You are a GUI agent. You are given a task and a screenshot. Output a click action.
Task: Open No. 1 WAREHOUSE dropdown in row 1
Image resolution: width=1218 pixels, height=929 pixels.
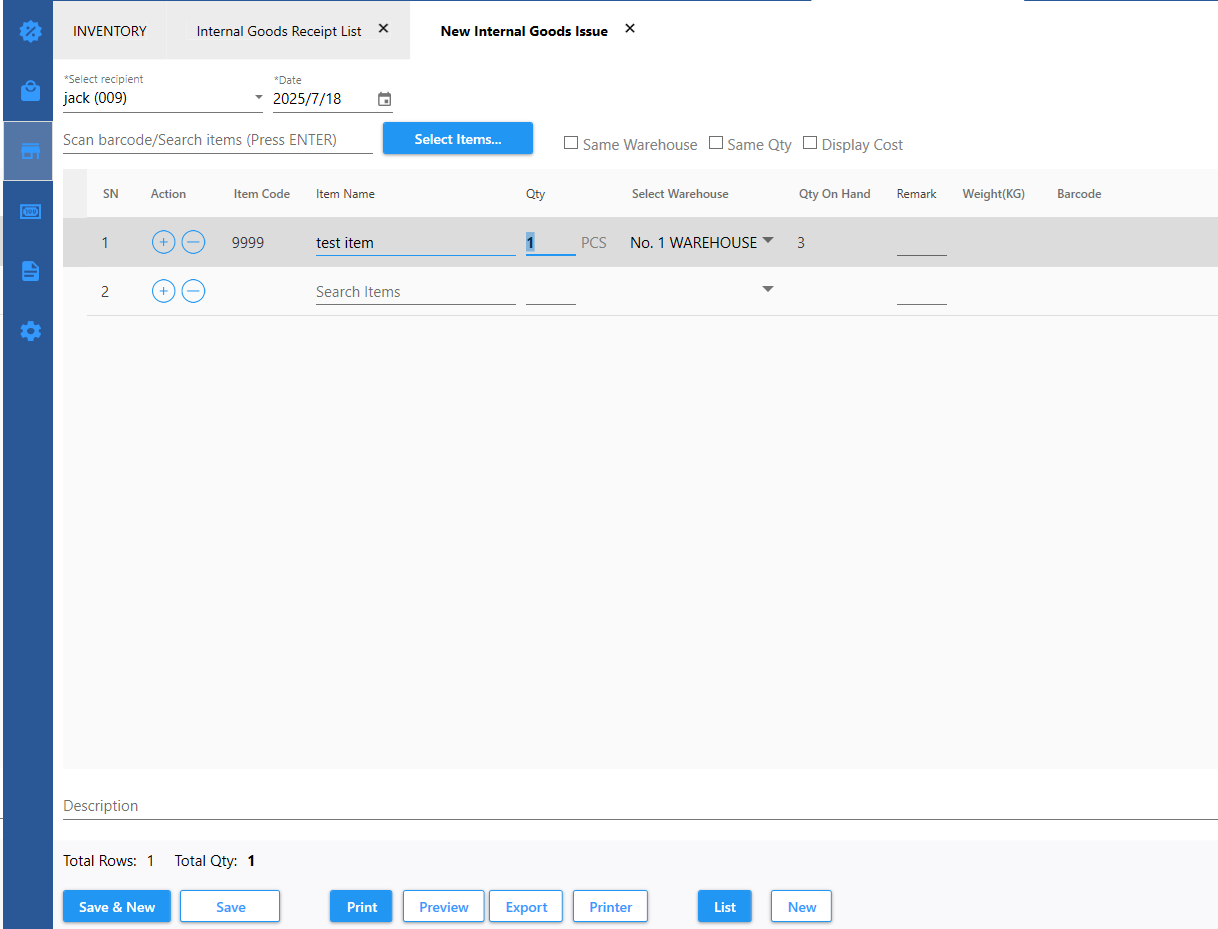point(767,241)
